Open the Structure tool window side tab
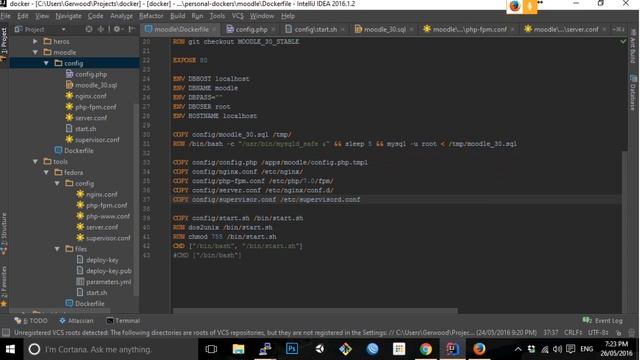 pyautogui.click(x=4, y=234)
